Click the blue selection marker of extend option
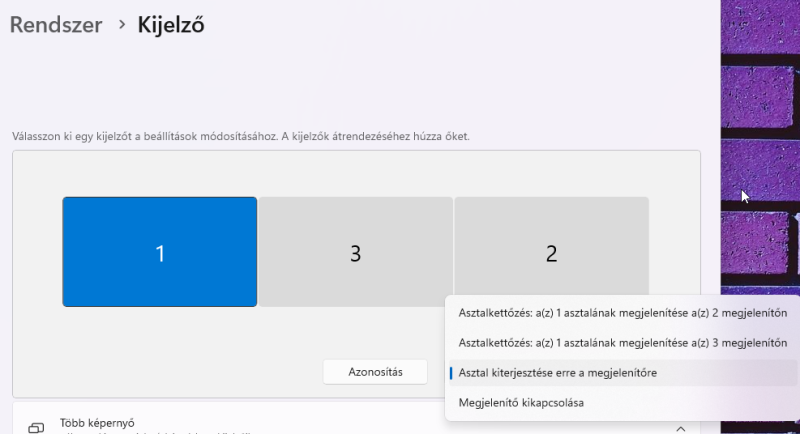 click(x=451, y=373)
